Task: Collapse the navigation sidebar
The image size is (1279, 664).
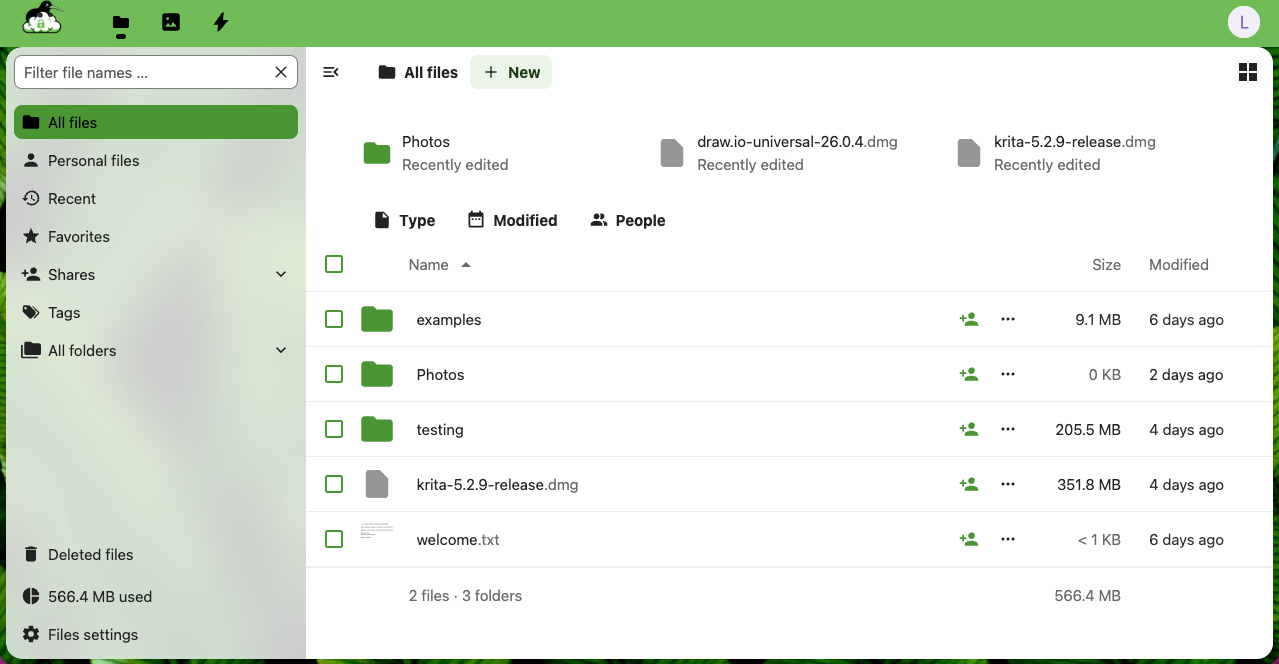Action: pyautogui.click(x=330, y=72)
